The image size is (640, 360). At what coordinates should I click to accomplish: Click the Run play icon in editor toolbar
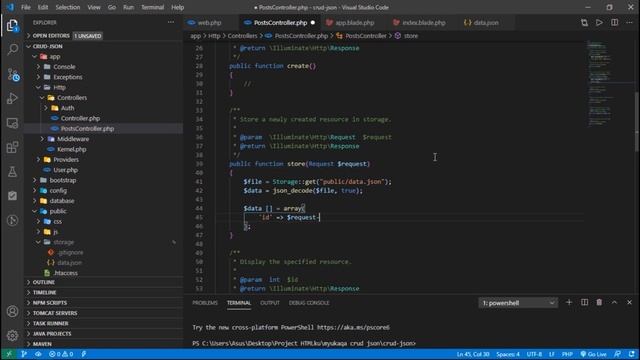click(599, 22)
